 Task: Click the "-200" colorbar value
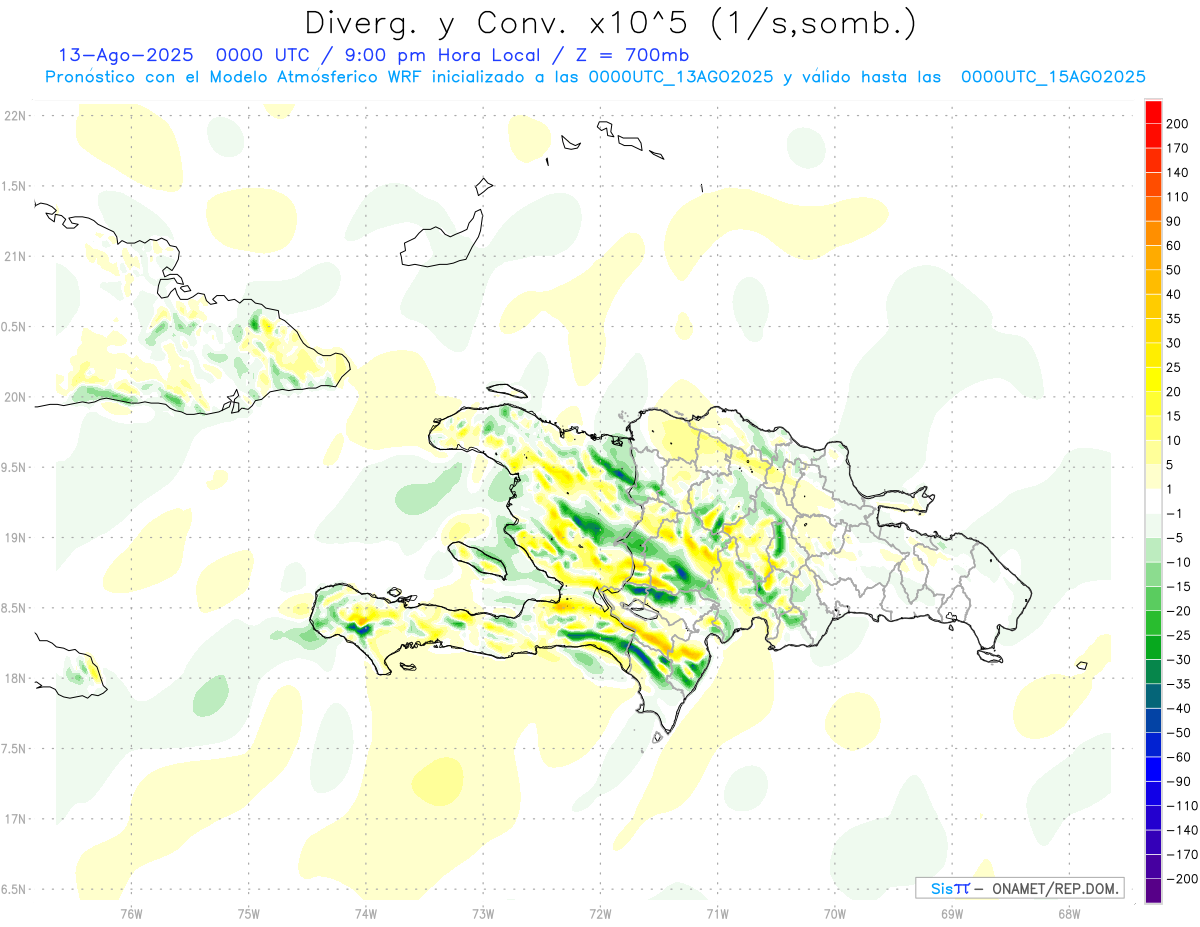click(x=1184, y=878)
